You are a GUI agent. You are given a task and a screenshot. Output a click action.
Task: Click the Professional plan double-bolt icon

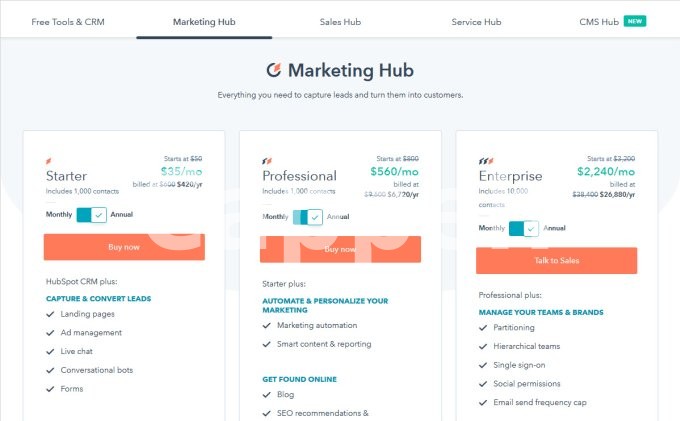point(266,160)
